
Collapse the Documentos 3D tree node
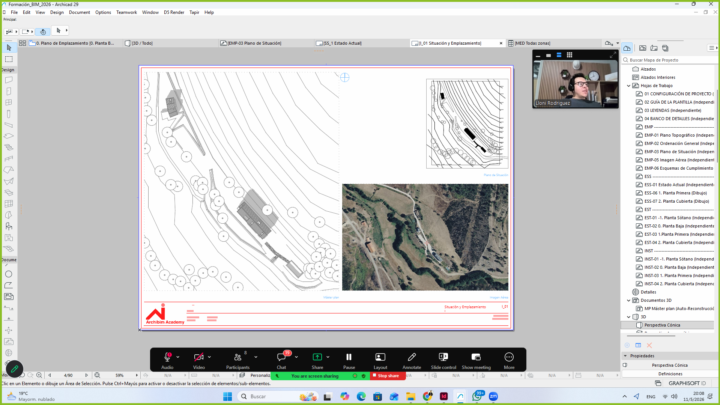point(629,300)
